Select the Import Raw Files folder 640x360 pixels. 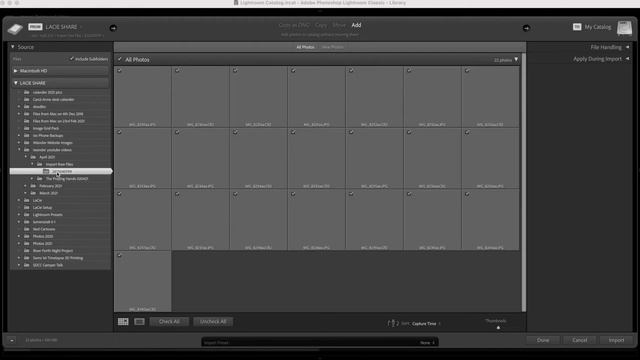(59, 164)
